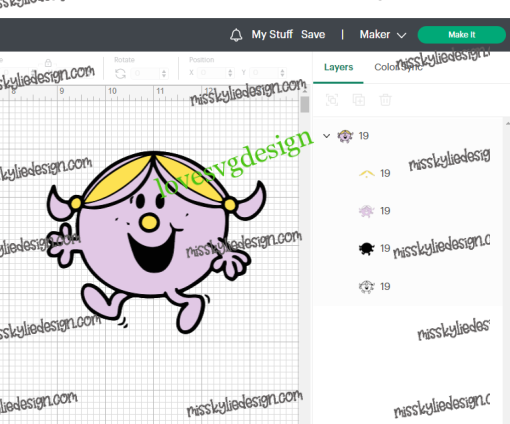
Task: Switch to the Color Sync tab
Action: [398, 67]
